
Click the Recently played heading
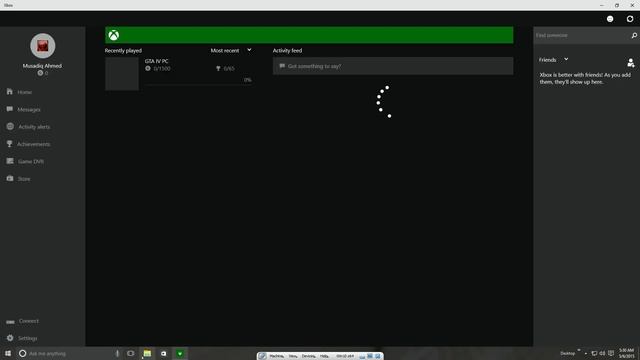(123, 51)
